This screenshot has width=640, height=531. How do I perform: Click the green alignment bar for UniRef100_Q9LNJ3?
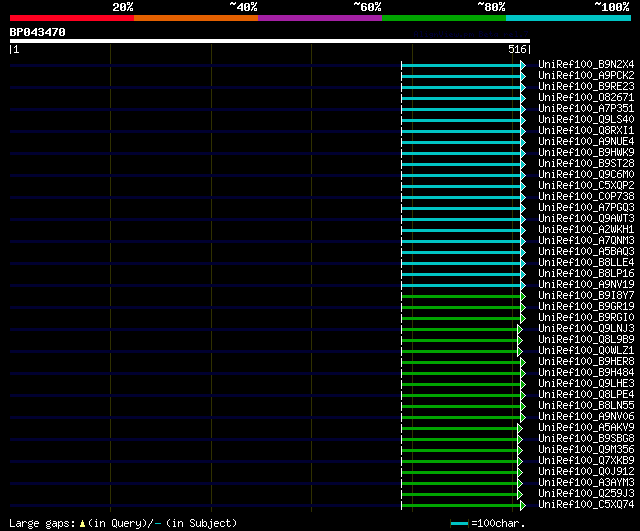pos(460,329)
